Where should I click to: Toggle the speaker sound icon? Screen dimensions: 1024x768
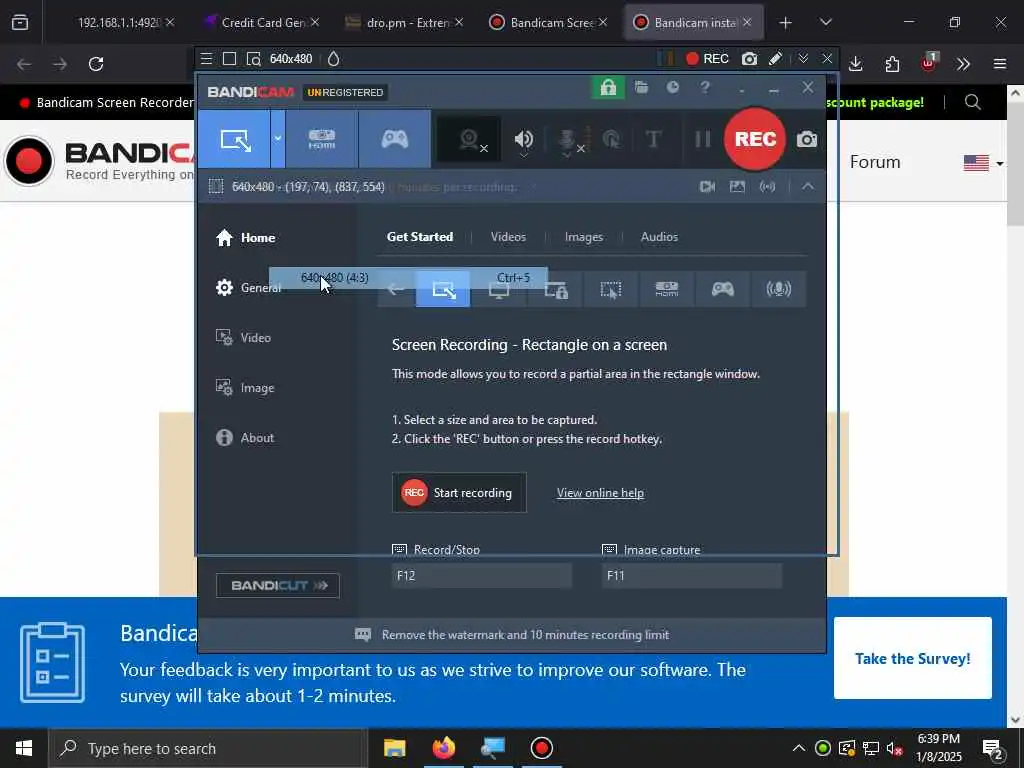524,139
